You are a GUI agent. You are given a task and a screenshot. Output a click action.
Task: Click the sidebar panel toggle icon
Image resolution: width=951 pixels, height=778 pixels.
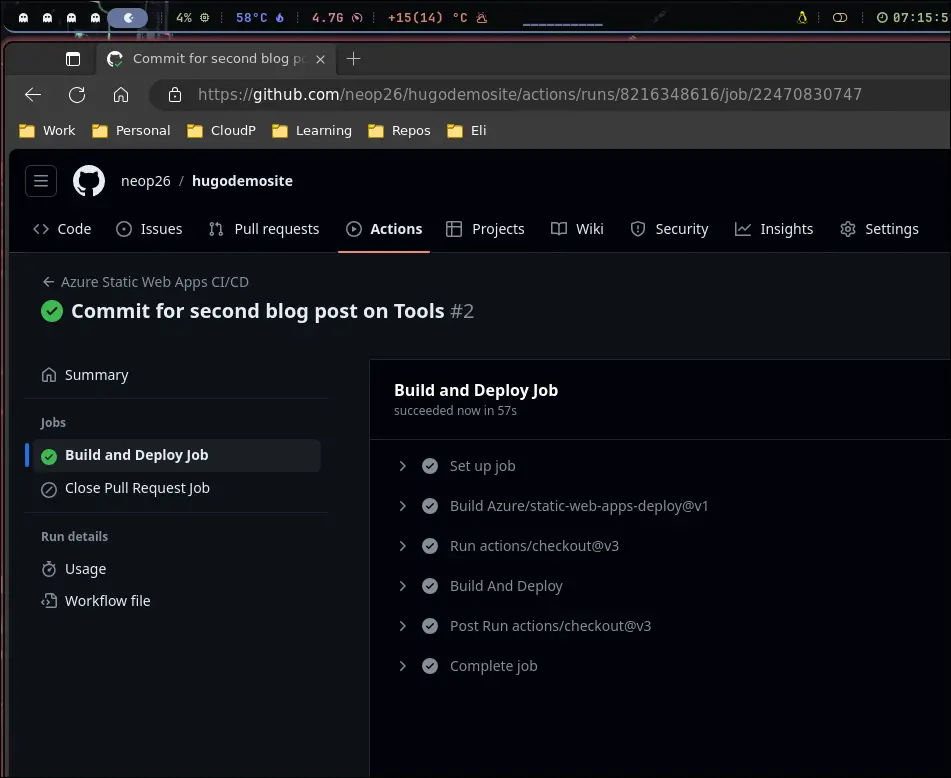(73, 59)
